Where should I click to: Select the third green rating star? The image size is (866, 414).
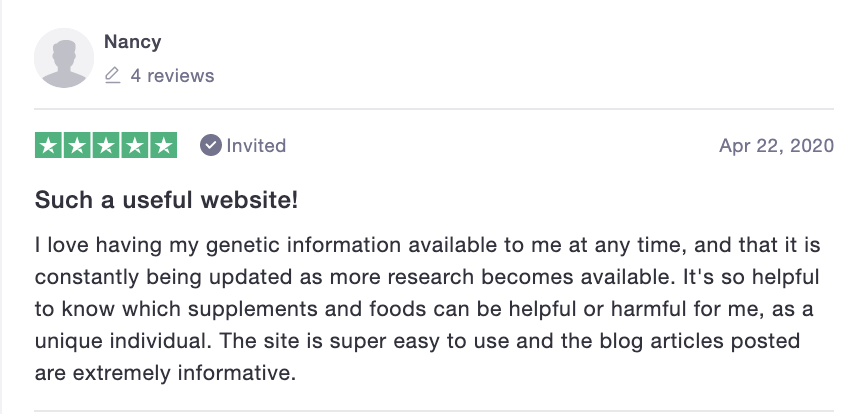coord(107,146)
